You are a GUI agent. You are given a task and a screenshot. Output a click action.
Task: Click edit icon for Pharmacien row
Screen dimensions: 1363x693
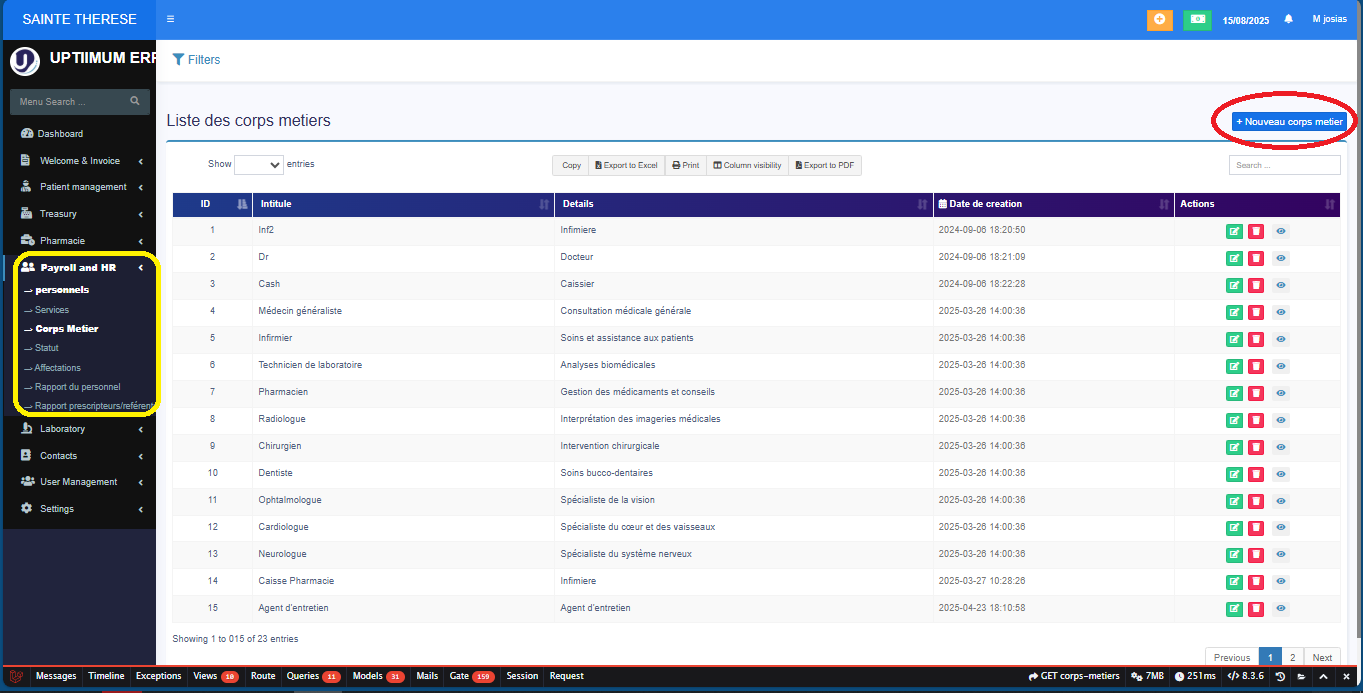1235,393
